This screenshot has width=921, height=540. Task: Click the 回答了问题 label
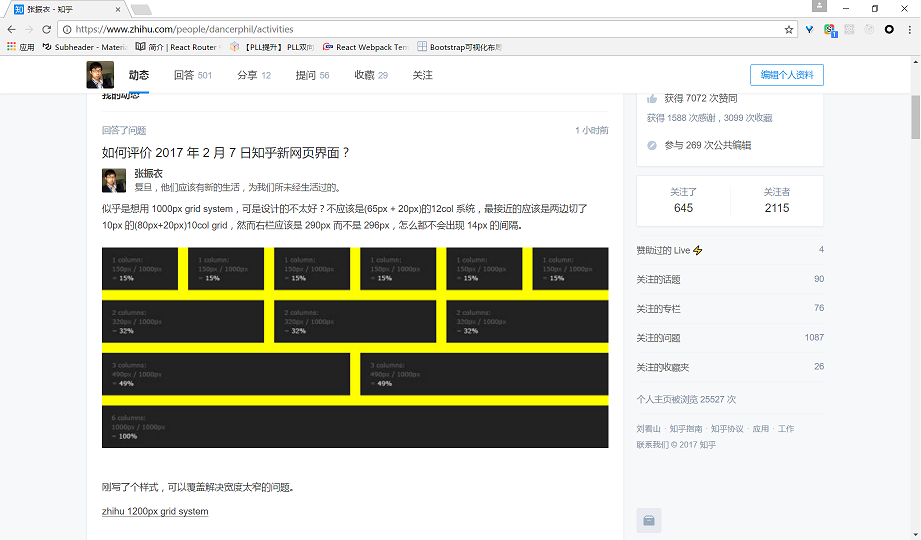pyautogui.click(x=124, y=130)
